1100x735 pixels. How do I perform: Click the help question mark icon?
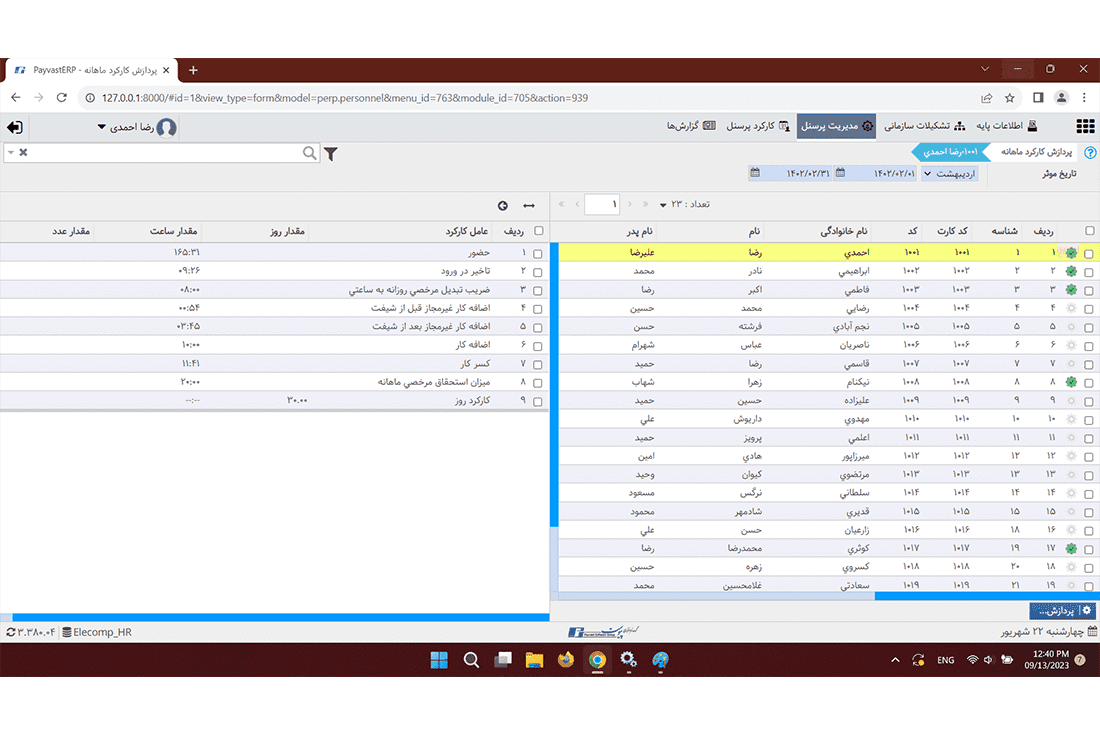click(1090, 153)
